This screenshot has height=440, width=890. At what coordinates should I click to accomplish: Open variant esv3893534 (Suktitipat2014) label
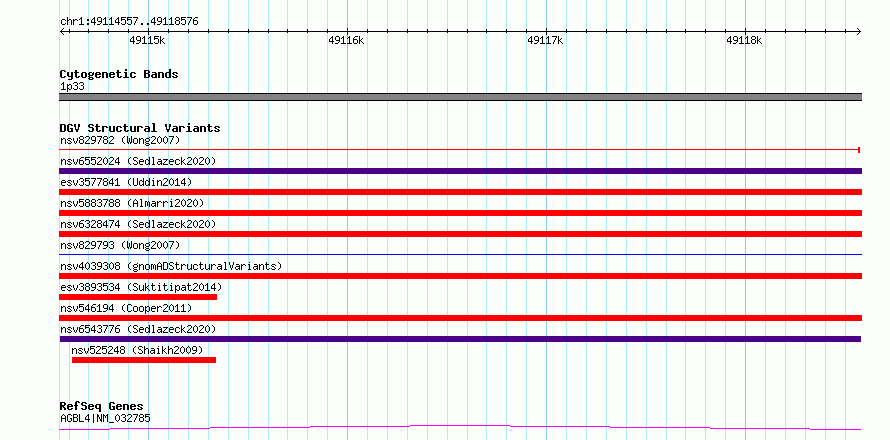click(x=141, y=287)
